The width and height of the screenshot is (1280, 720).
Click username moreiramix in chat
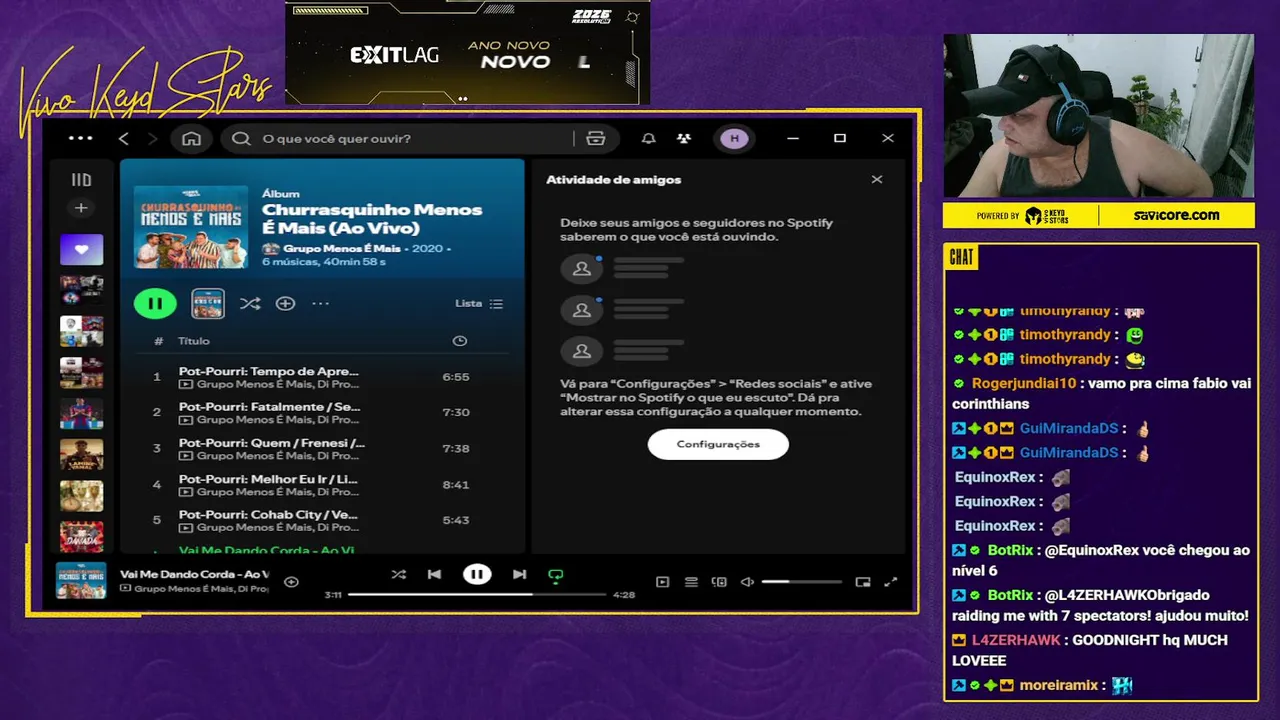pos(1060,685)
